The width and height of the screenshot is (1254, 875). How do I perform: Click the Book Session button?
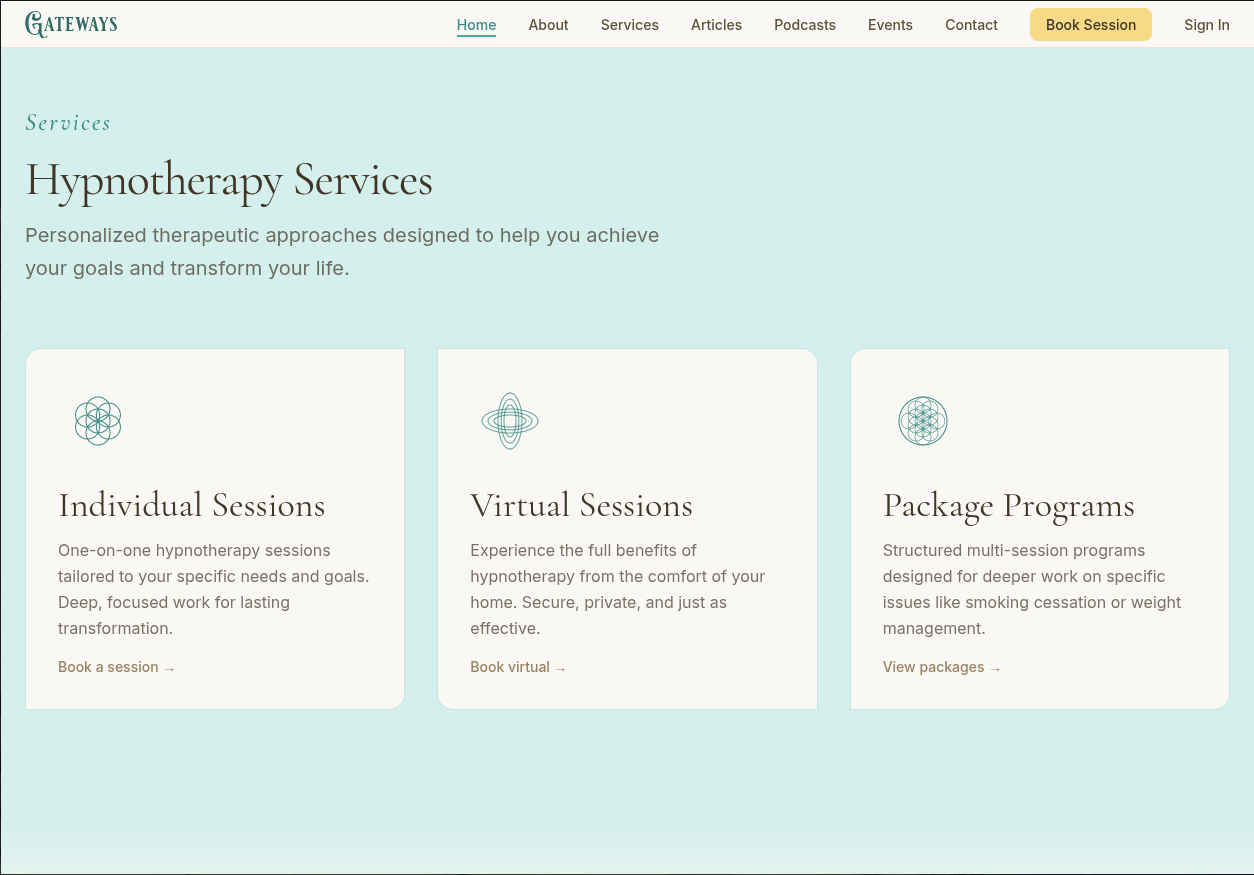[1090, 24]
